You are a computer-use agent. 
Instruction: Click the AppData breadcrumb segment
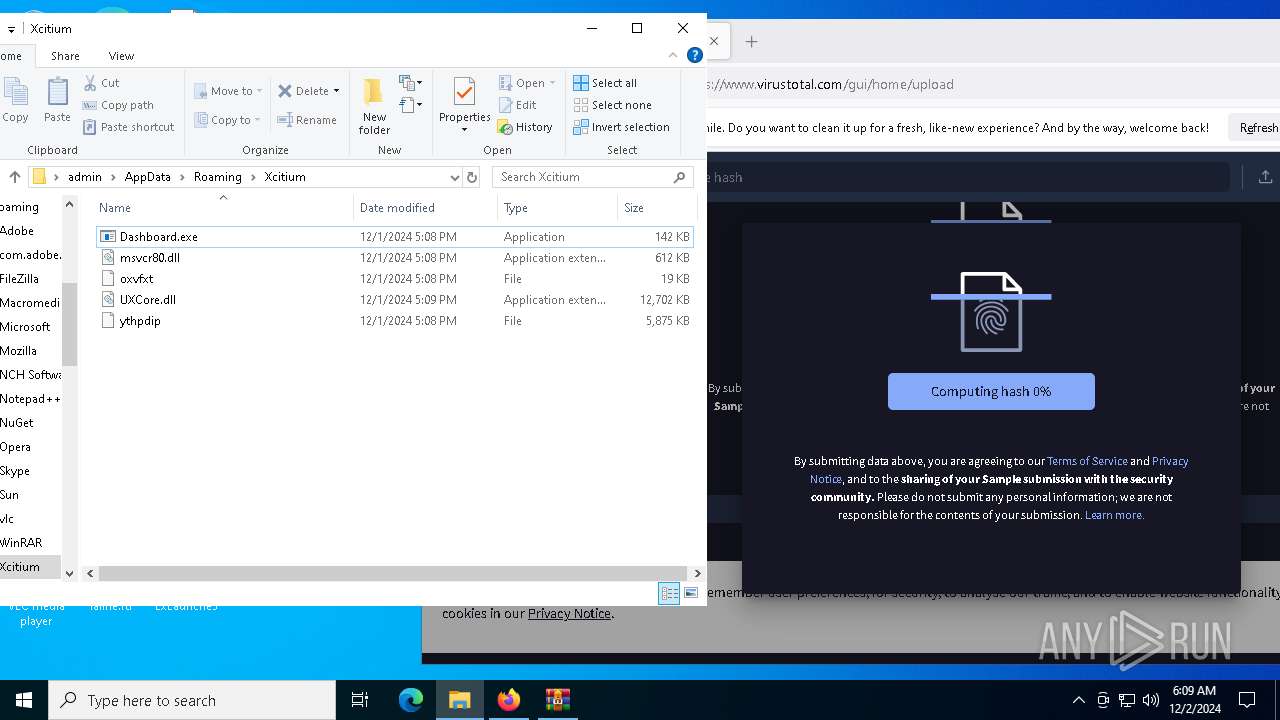pos(147,177)
